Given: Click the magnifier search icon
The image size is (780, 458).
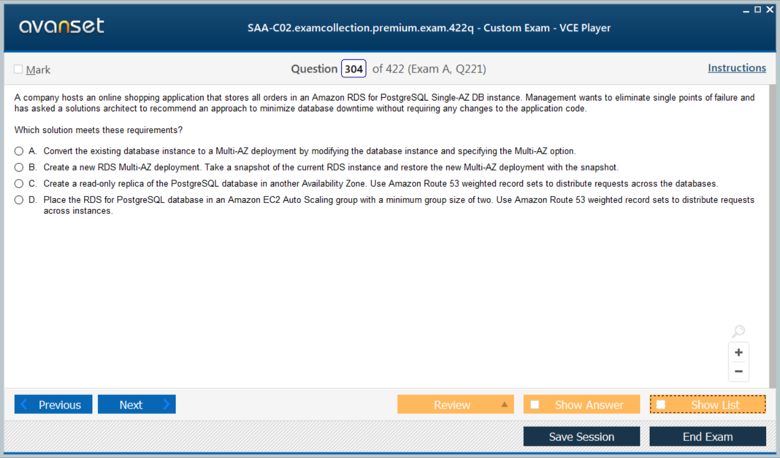Looking at the screenshot, I should (739, 331).
